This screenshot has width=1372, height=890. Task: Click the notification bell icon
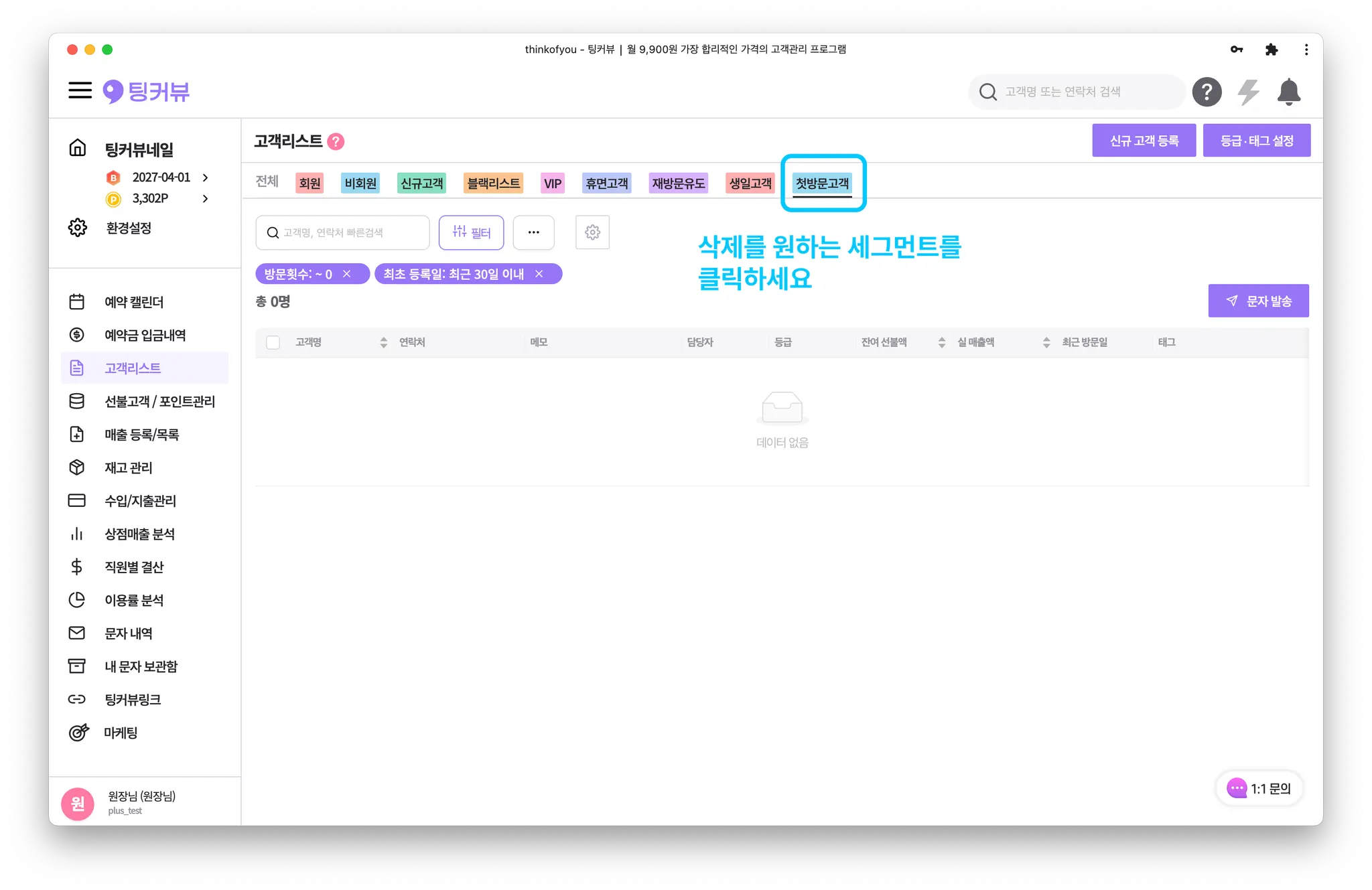[x=1288, y=92]
